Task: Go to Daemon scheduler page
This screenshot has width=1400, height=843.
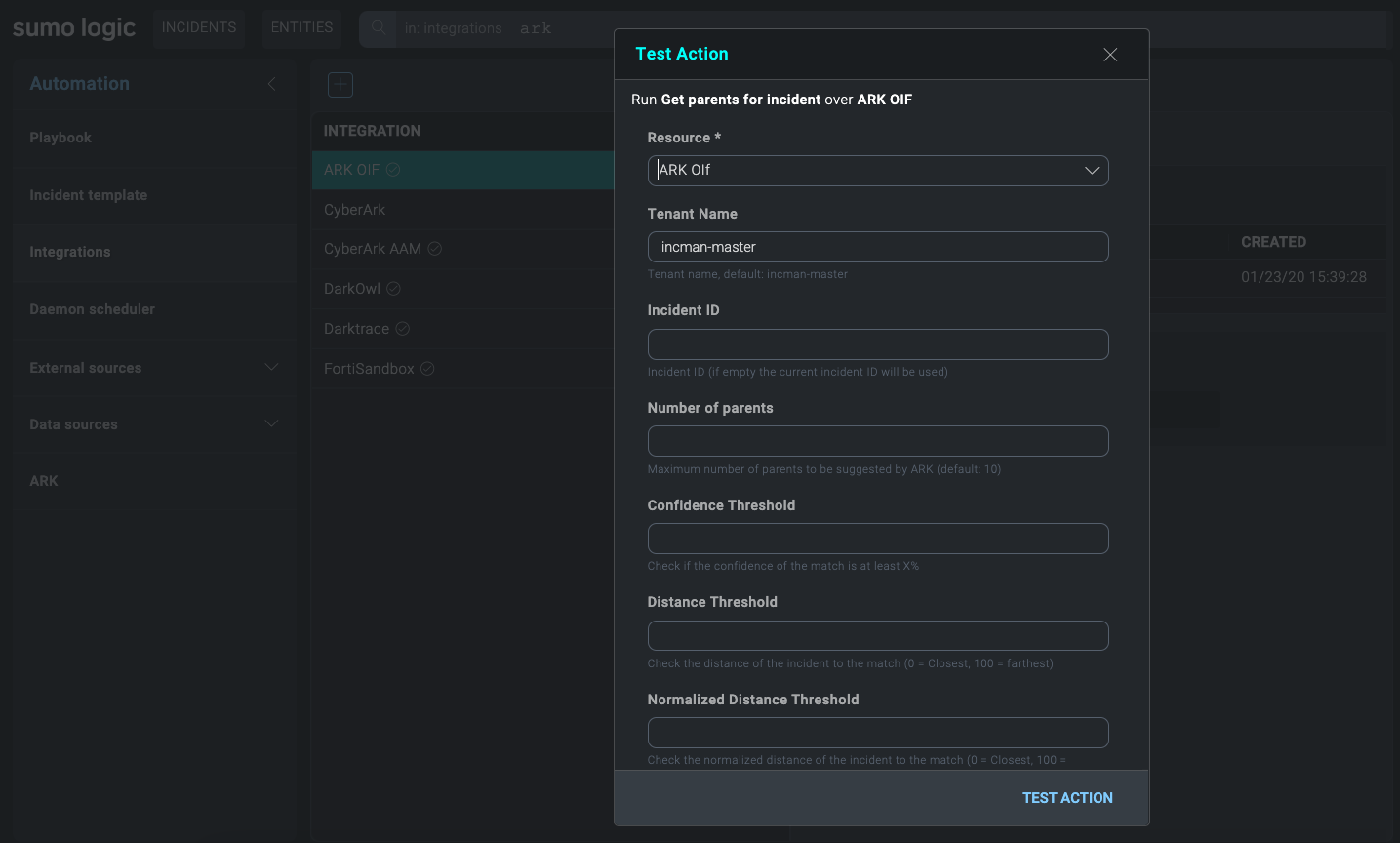Action: (93, 309)
